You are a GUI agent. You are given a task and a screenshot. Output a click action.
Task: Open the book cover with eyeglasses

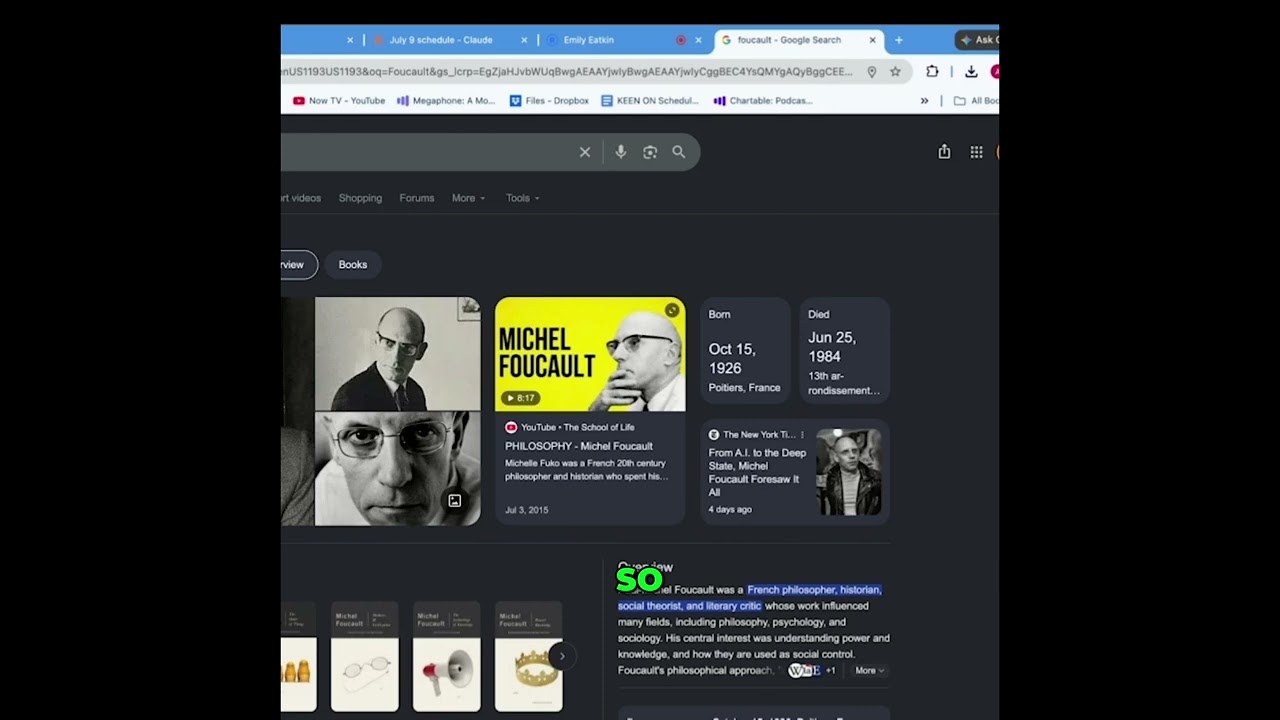365,657
